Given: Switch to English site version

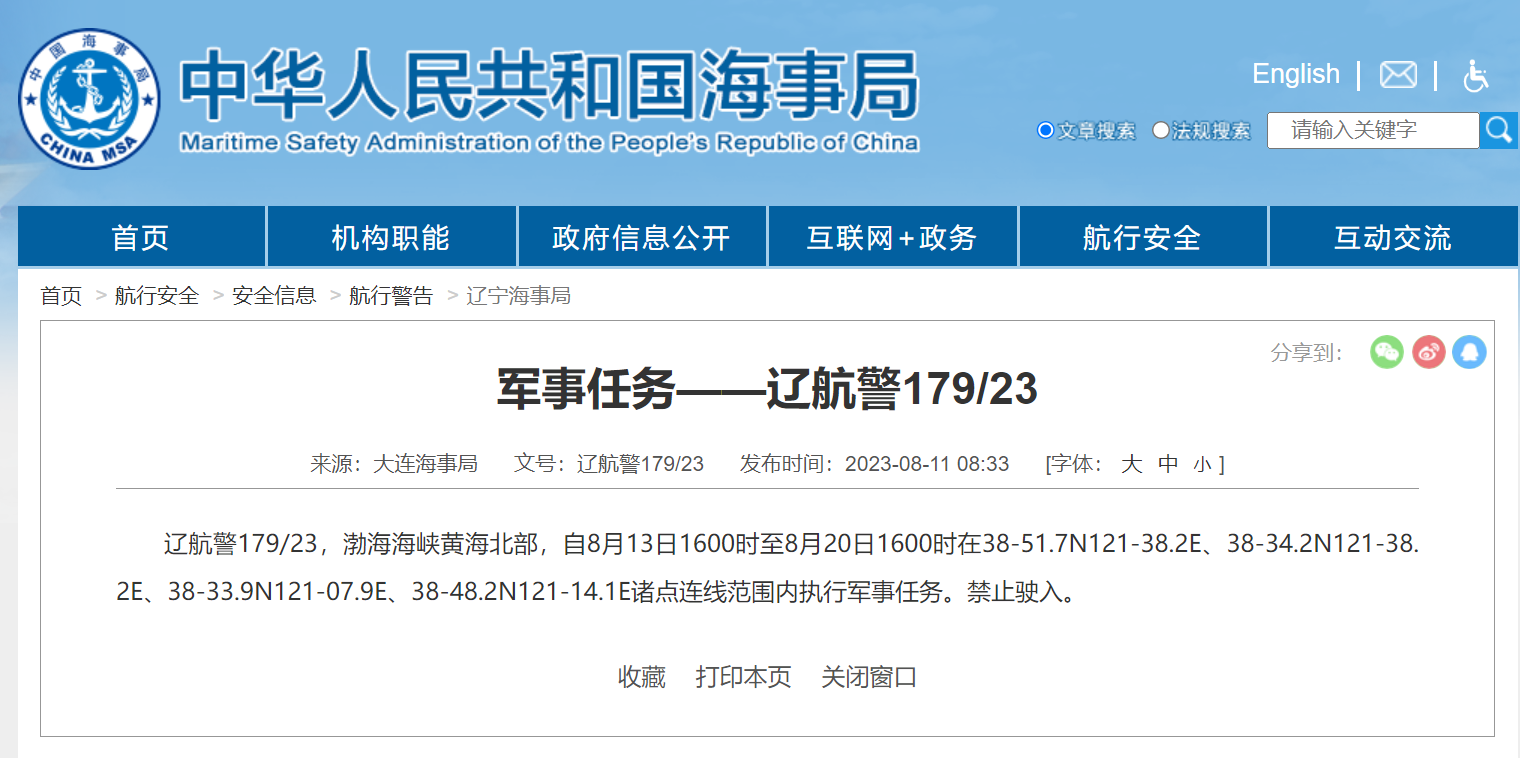Looking at the screenshot, I should click(1295, 74).
